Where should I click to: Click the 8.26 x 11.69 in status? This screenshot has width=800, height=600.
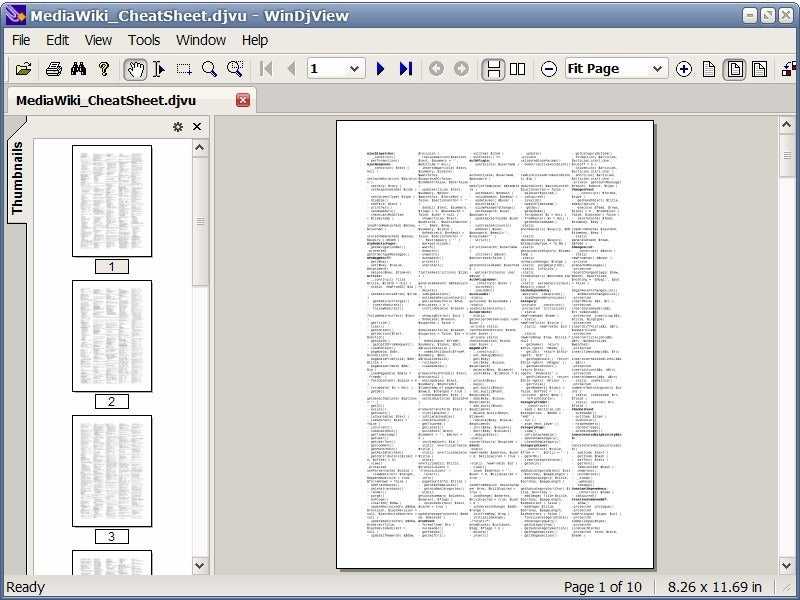[x=714, y=587]
